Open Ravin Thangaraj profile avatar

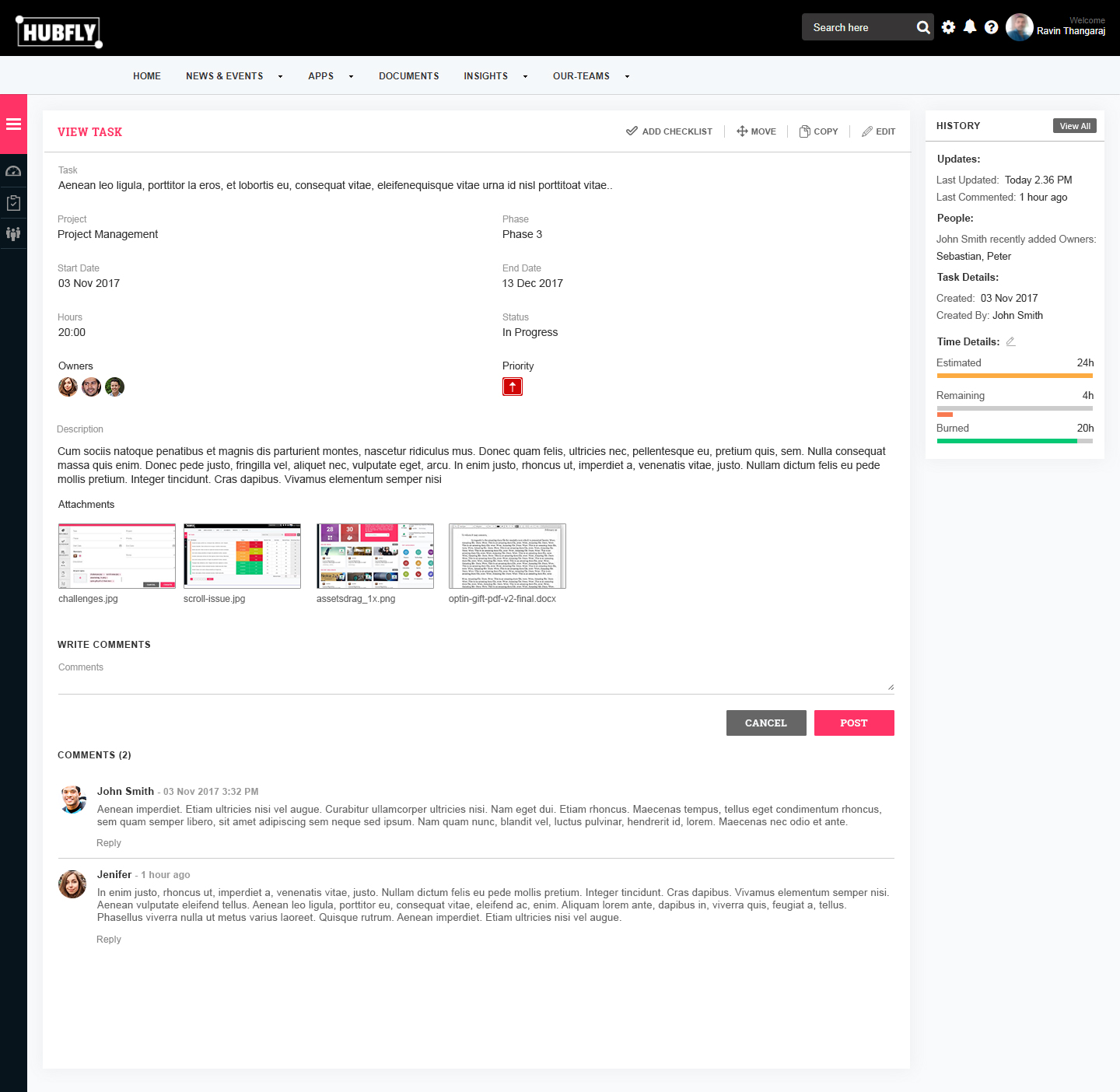tap(1019, 27)
